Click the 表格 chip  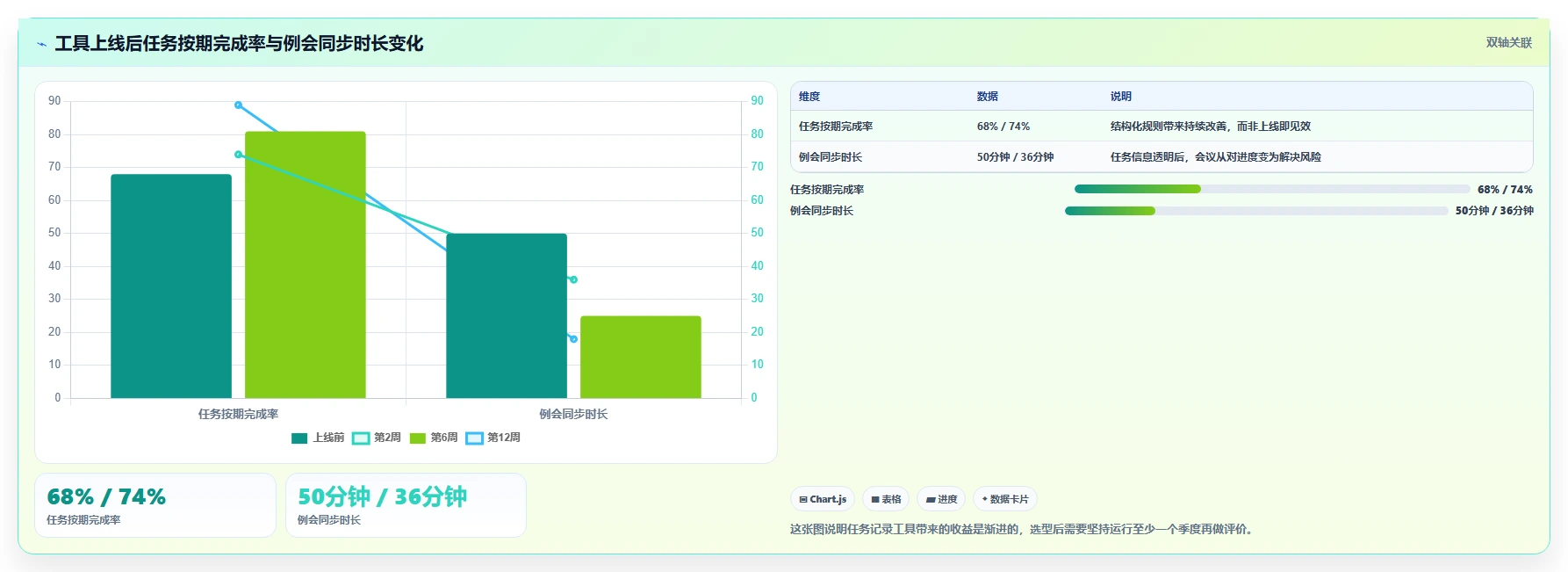(886, 499)
